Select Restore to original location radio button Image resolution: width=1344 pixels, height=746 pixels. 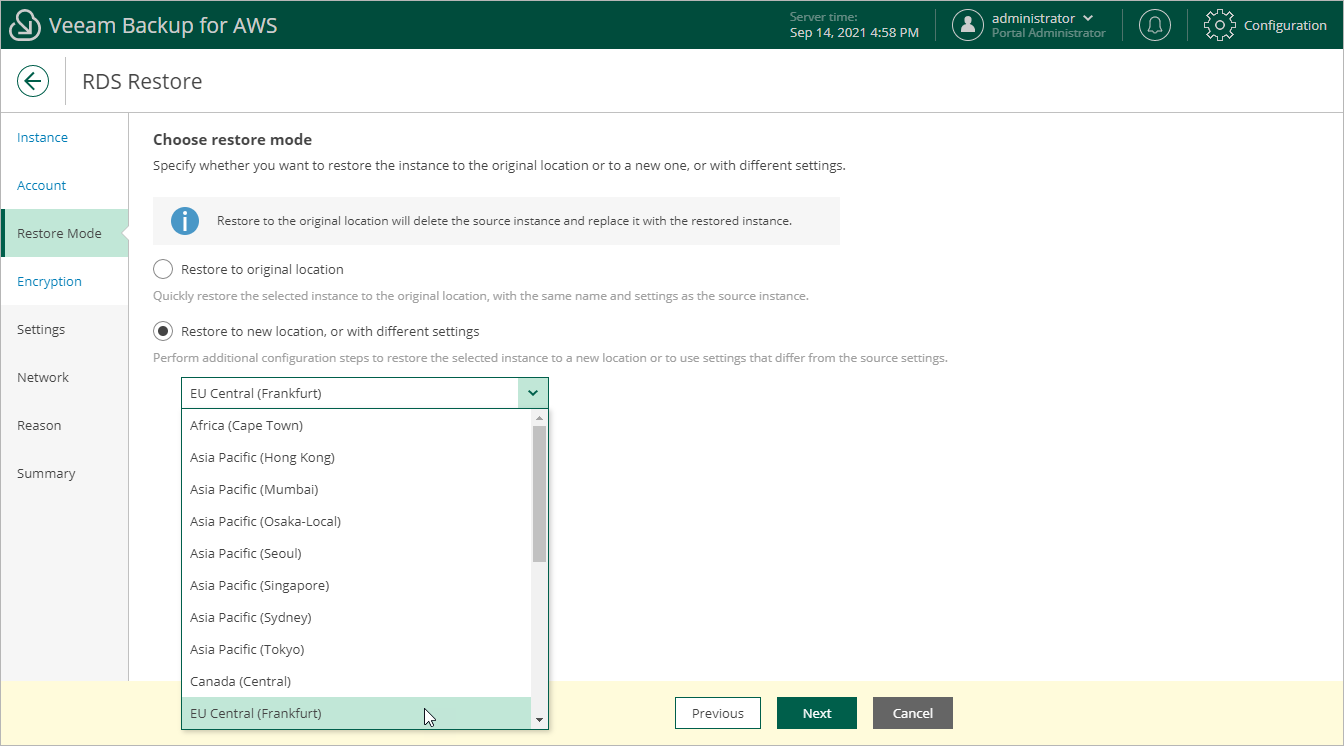pyautogui.click(x=163, y=269)
